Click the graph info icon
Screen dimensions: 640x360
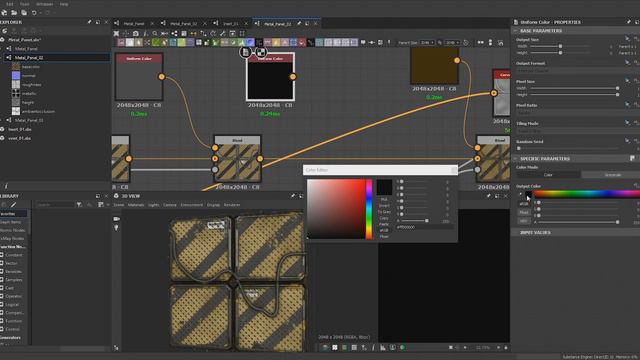[145, 33]
